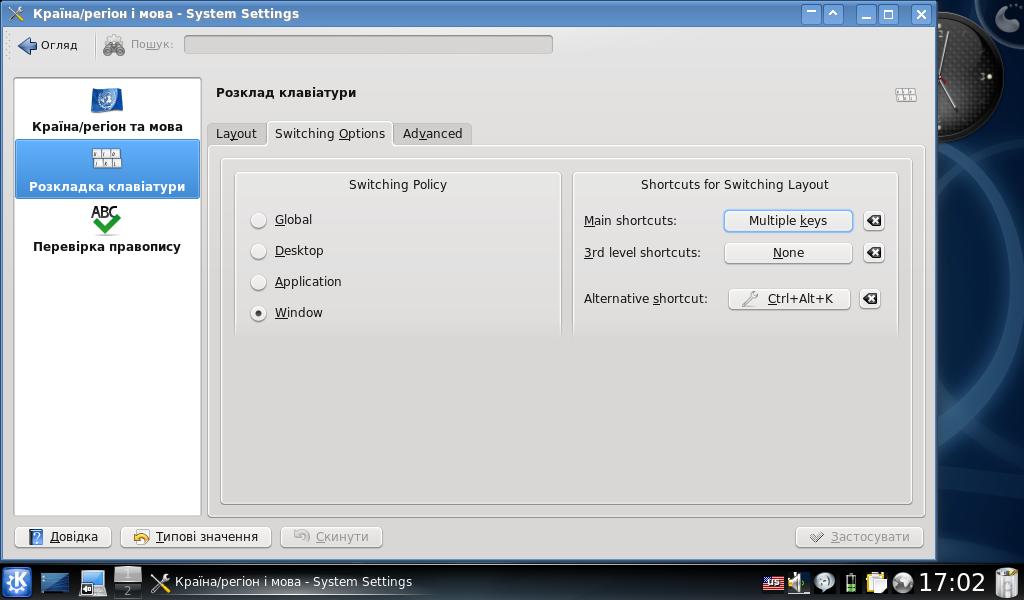
Task: Shade the window with titlebar up-arrow button
Action: click(833, 14)
